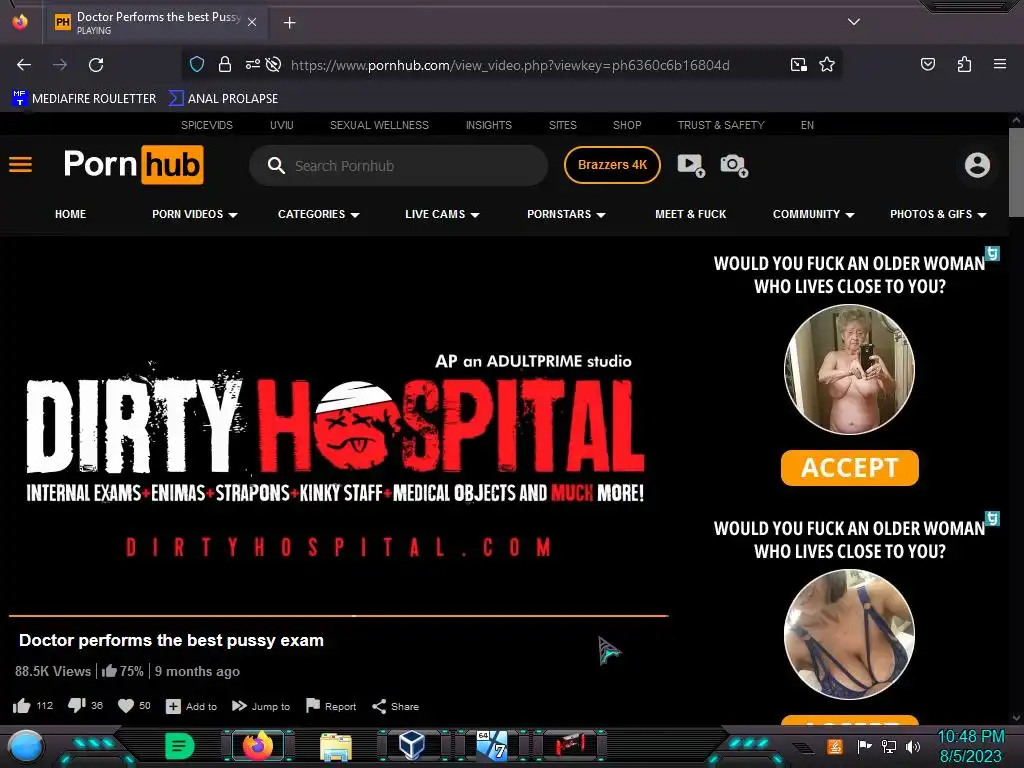
Task: Open the taskbar clock and date
Action: (x=970, y=746)
